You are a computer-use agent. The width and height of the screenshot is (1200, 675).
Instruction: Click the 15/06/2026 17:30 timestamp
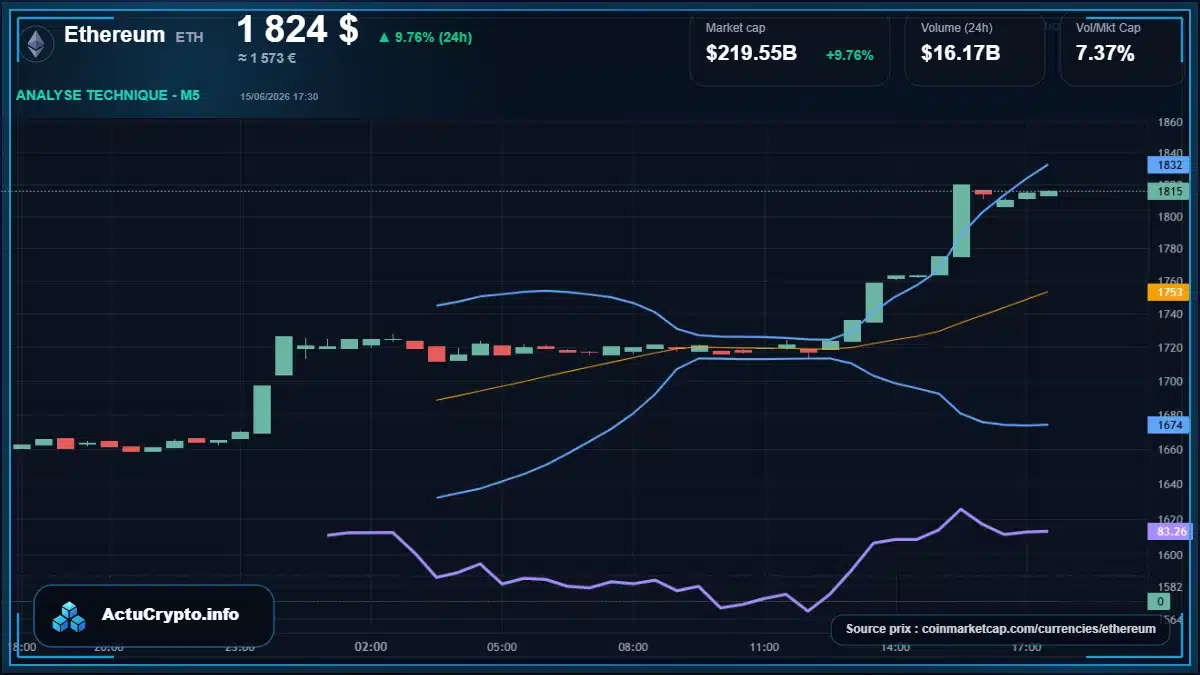point(279,97)
